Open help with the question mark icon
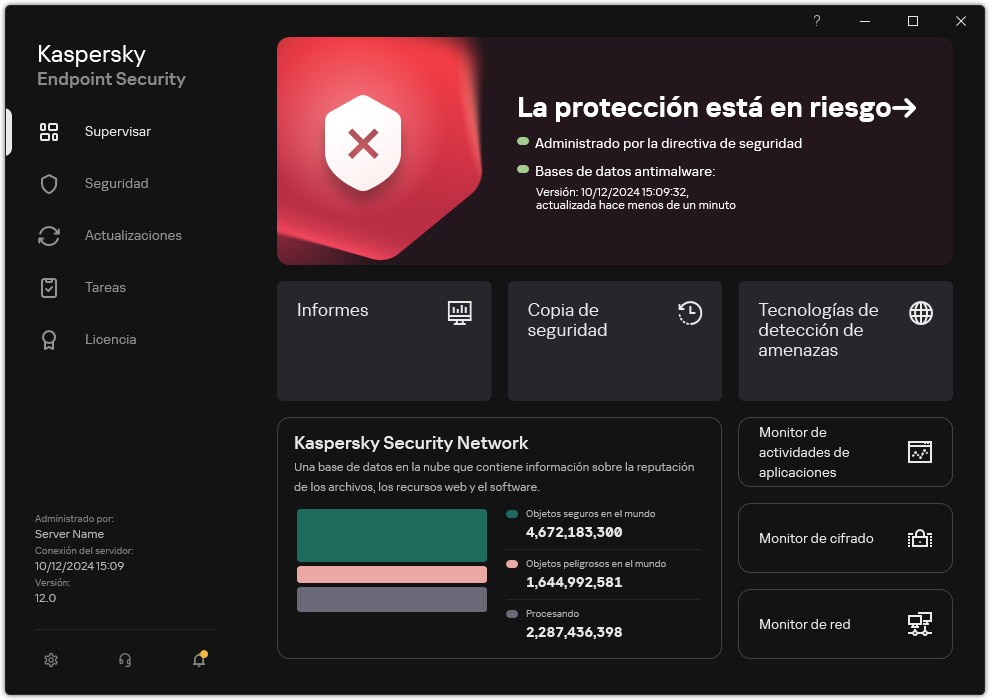The height and width of the screenshot is (700, 990). pyautogui.click(x=816, y=21)
